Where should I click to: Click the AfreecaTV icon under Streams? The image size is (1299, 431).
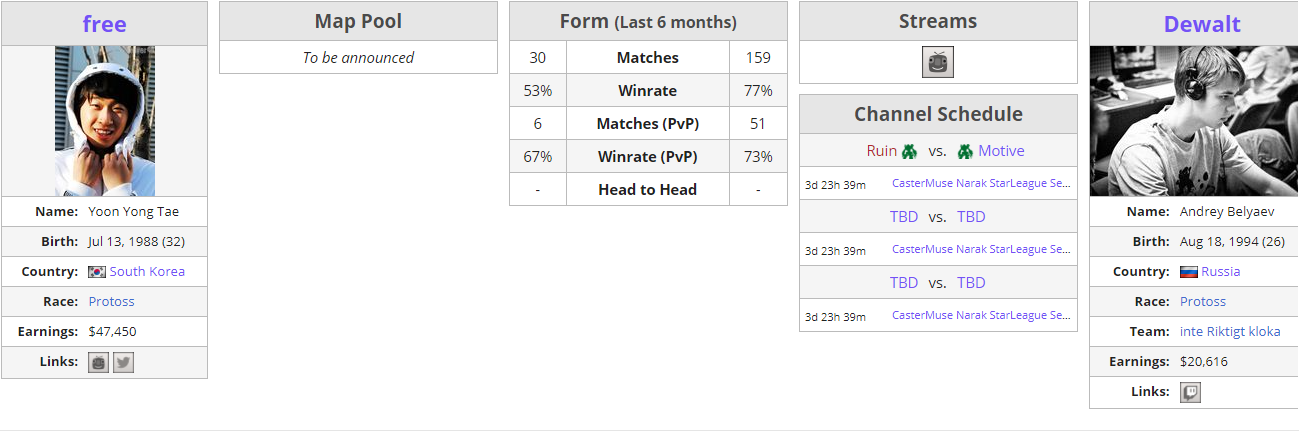[938, 62]
